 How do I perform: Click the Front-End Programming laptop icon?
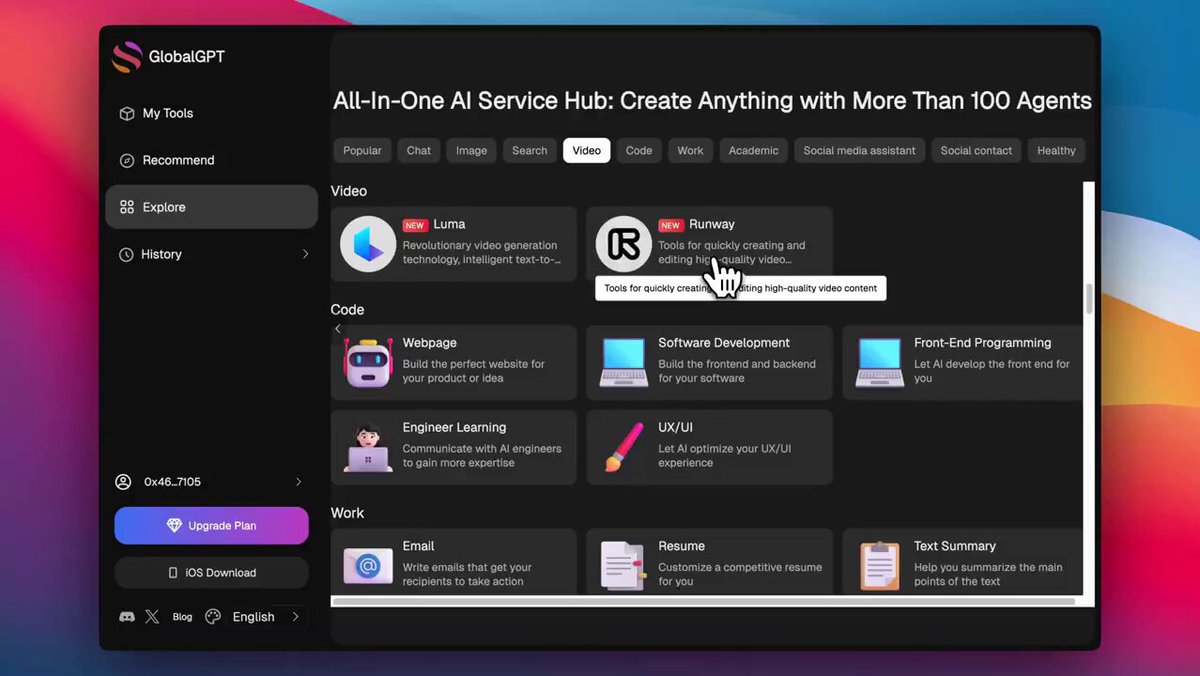tap(880, 362)
